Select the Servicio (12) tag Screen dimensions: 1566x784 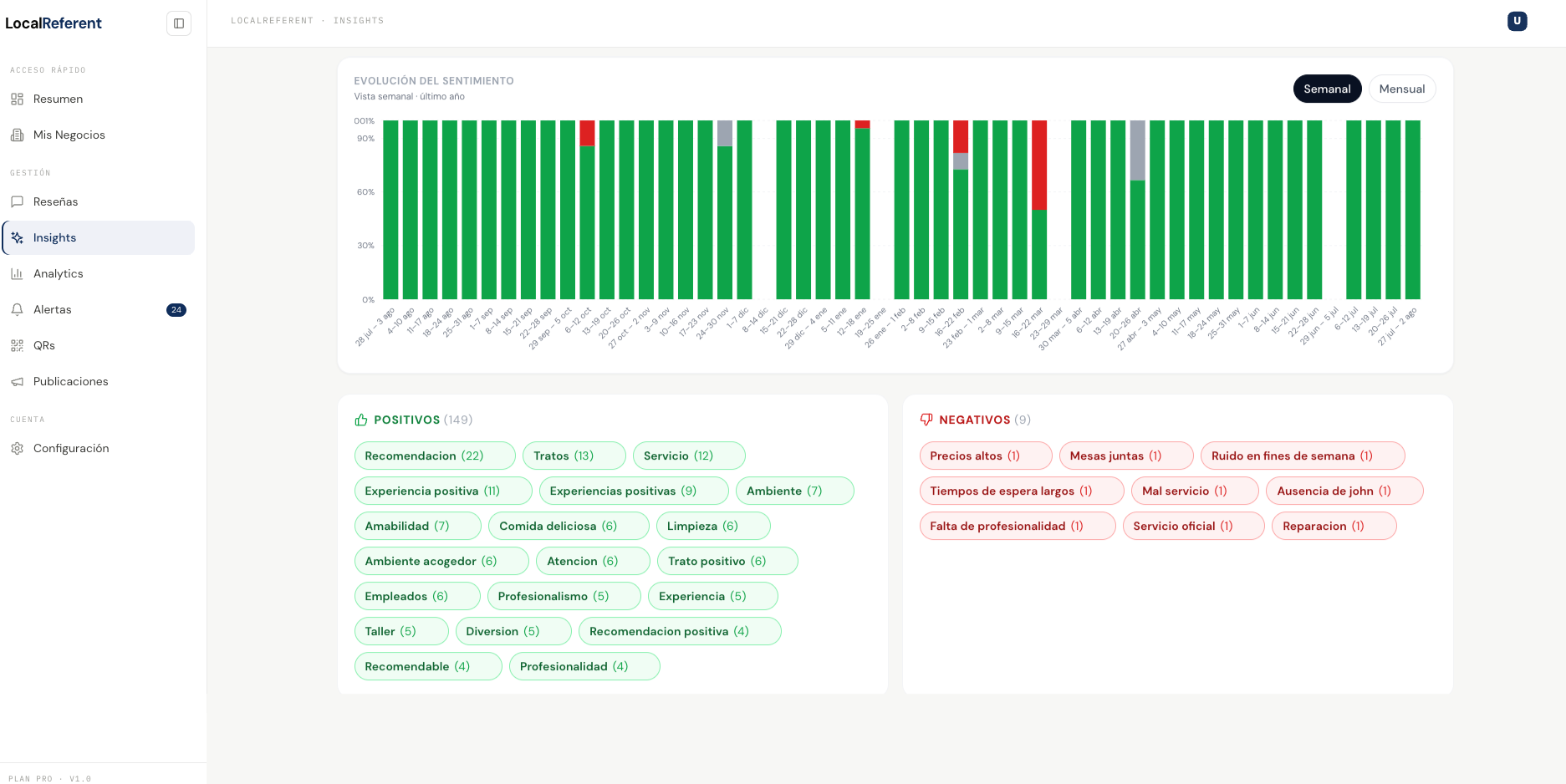click(x=689, y=456)
